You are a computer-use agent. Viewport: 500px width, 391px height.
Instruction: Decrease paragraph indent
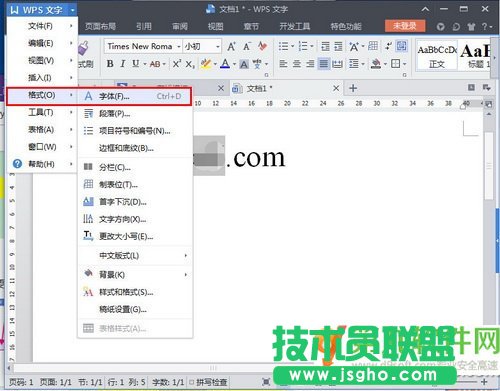325,46
